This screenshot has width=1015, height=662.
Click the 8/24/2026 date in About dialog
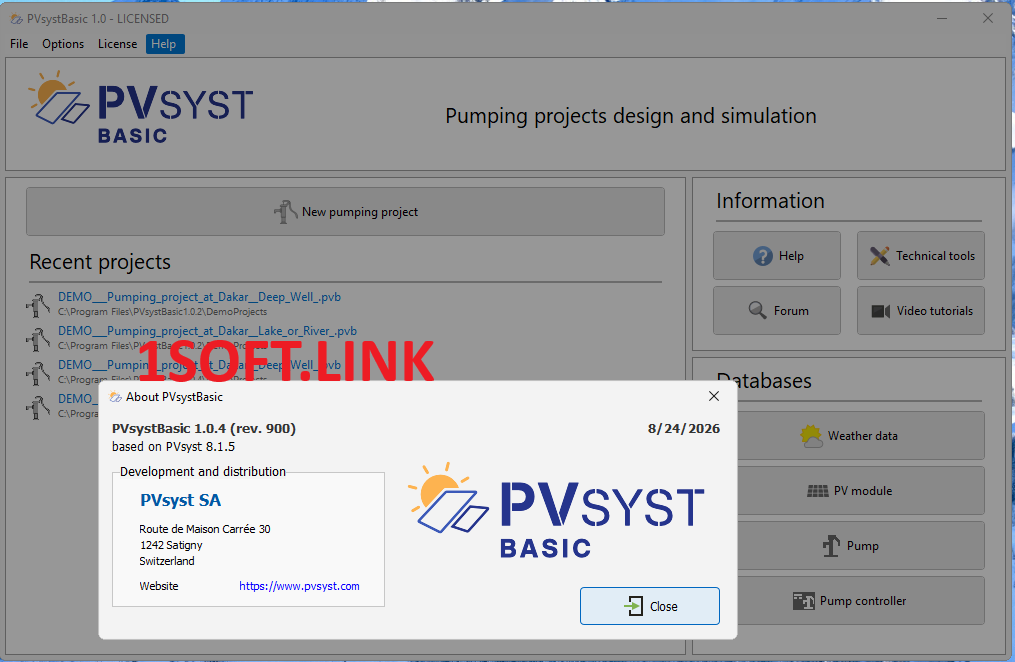[x=684, y=428]
